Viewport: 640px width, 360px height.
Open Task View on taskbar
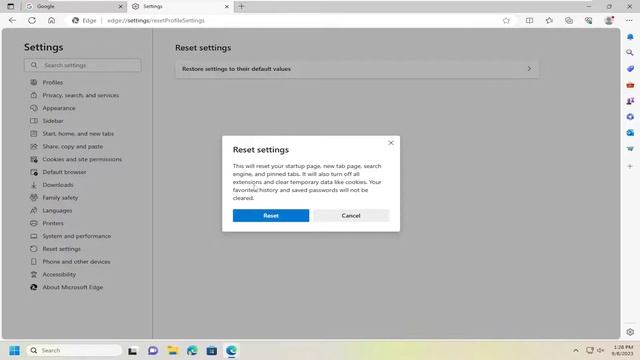tap(132, 351)
